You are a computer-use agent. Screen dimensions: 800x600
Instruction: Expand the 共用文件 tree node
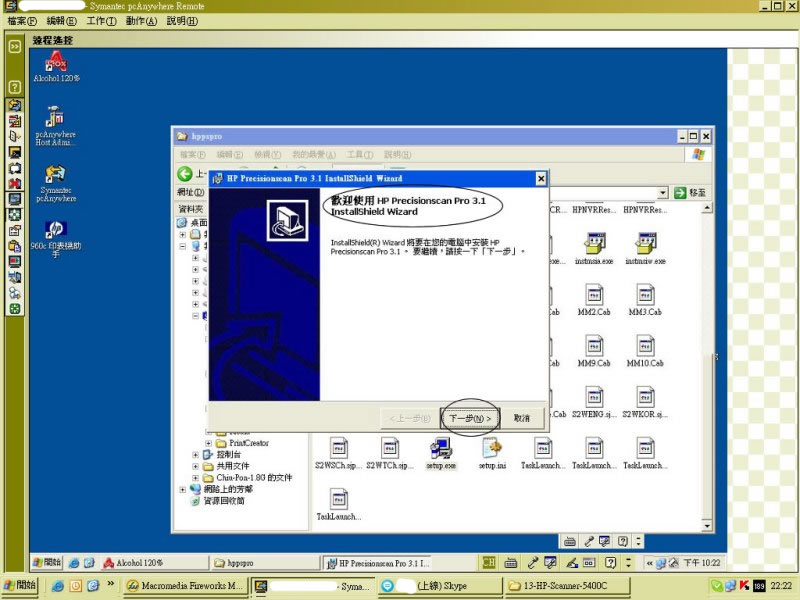tap(195, 466)
